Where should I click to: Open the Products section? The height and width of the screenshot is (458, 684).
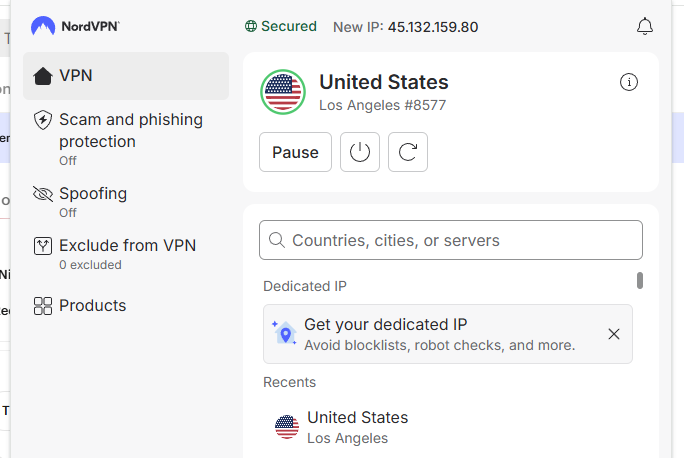(126, 306)
